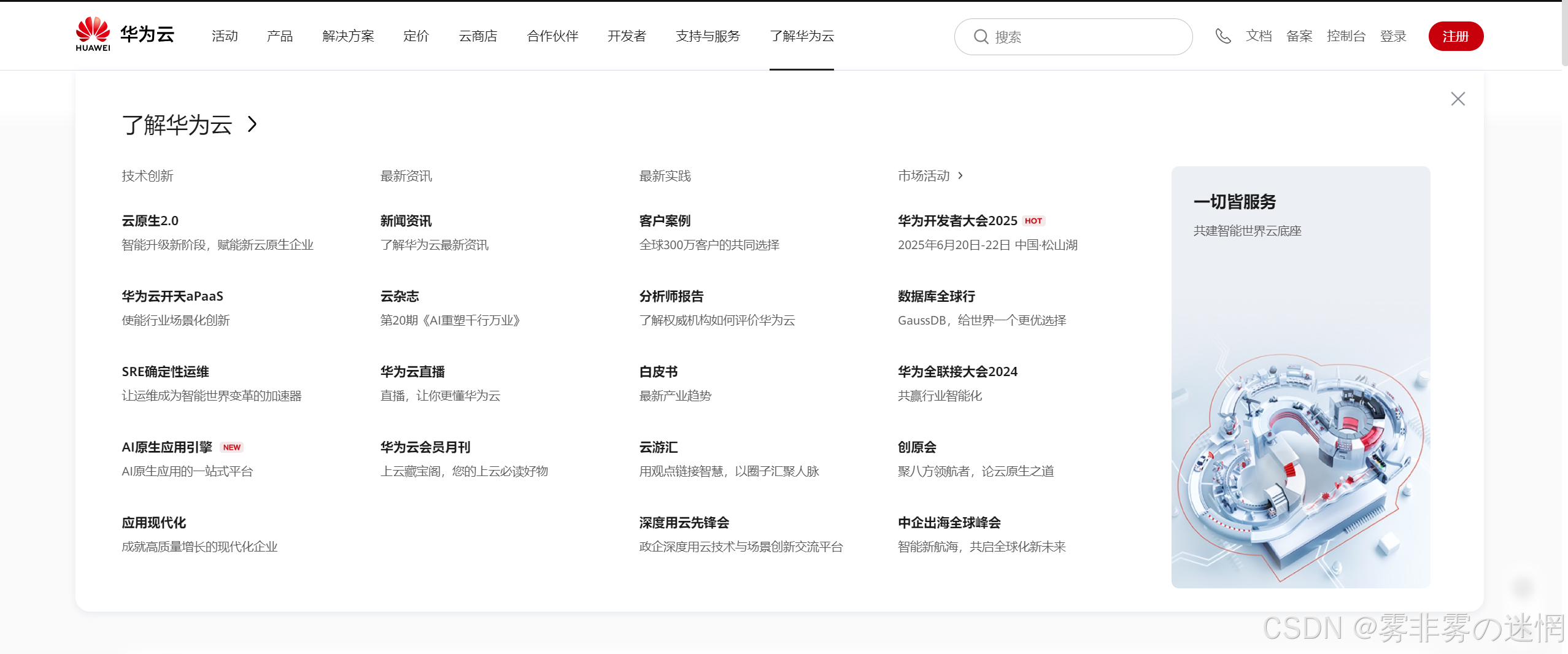Open 云杂志 entry
This screenshot has height=654, width=1568.
point(400,296)
